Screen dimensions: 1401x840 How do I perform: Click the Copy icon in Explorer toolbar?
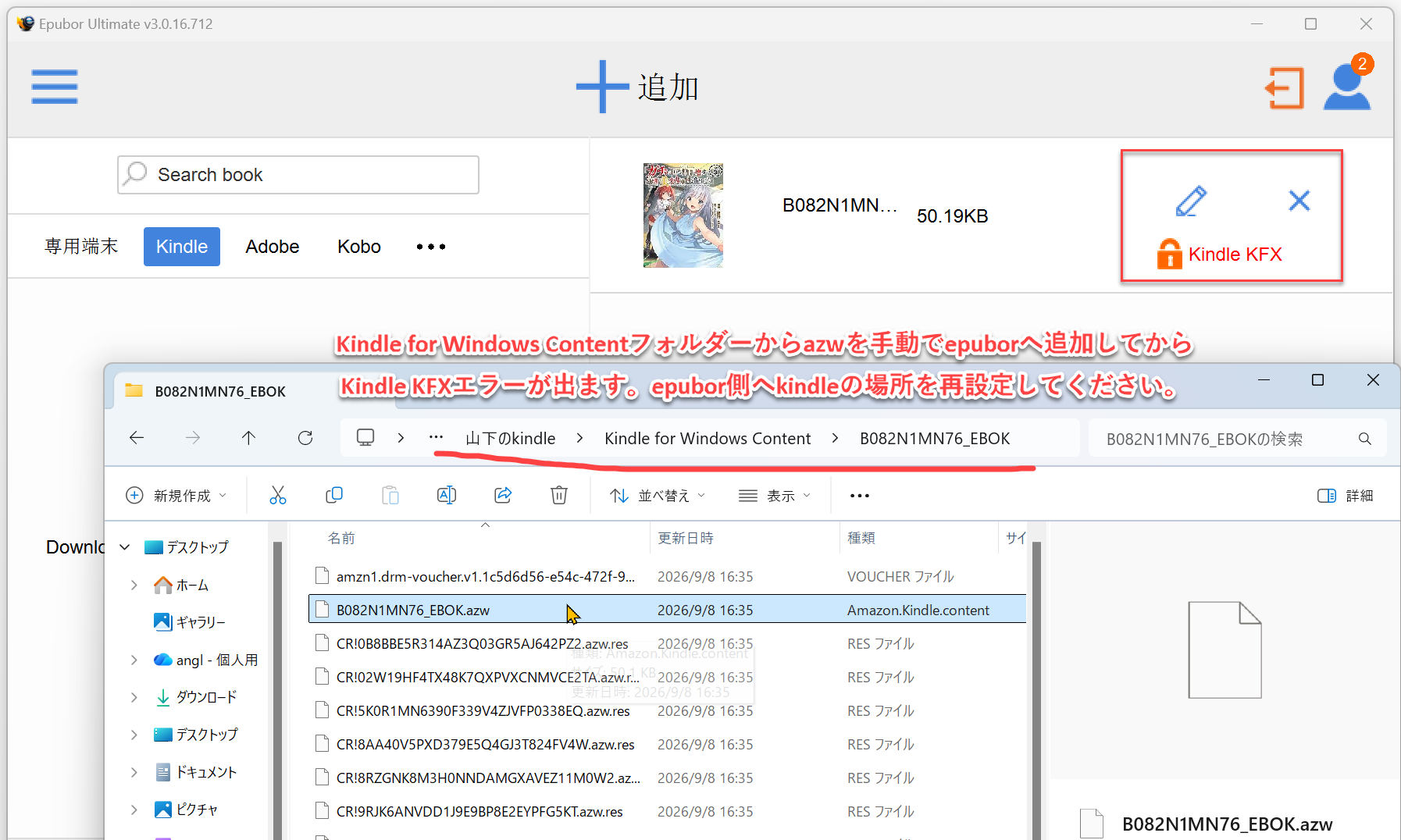pyautogui.click(x=334, y=495)
